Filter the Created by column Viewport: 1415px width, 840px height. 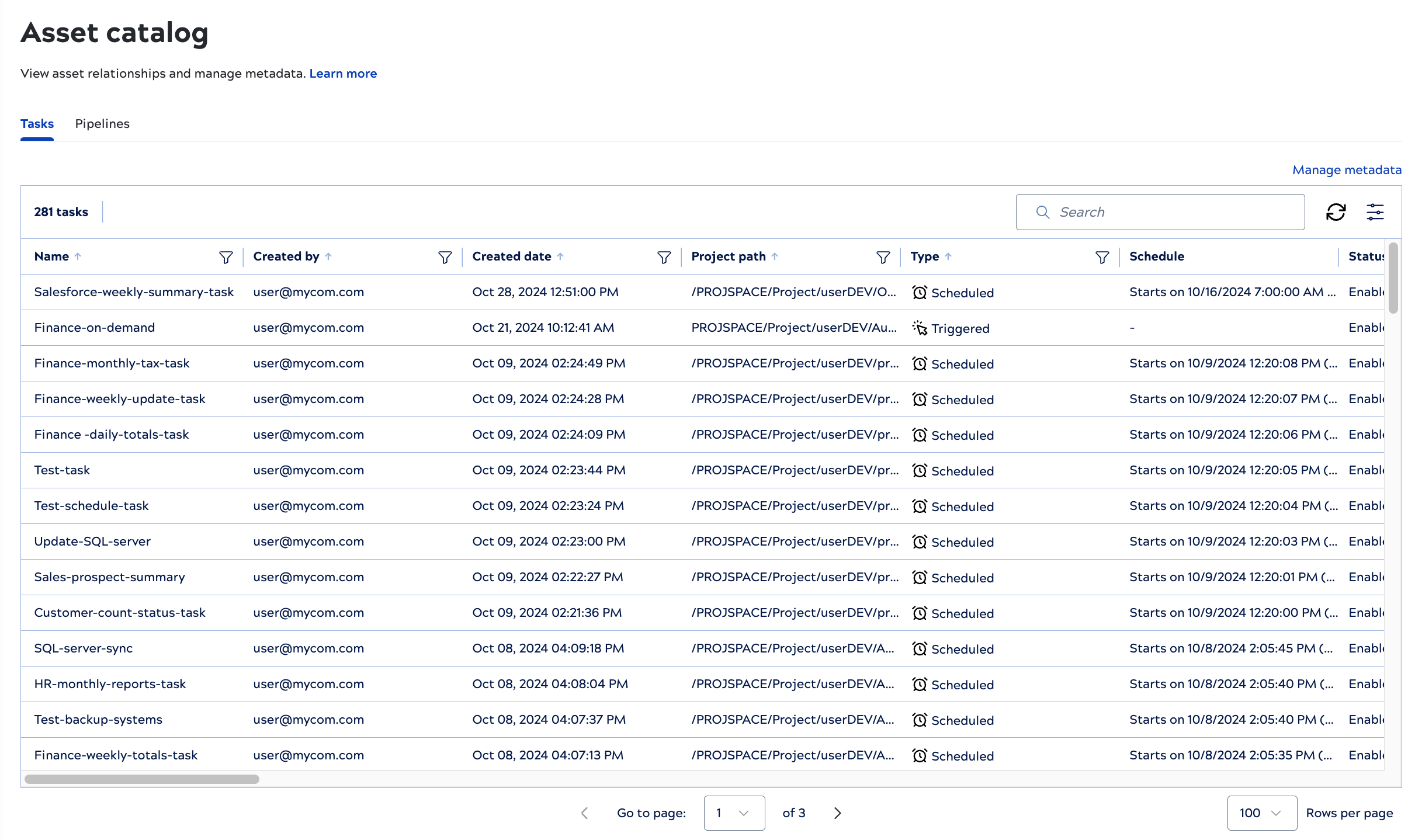click(445, 257)
